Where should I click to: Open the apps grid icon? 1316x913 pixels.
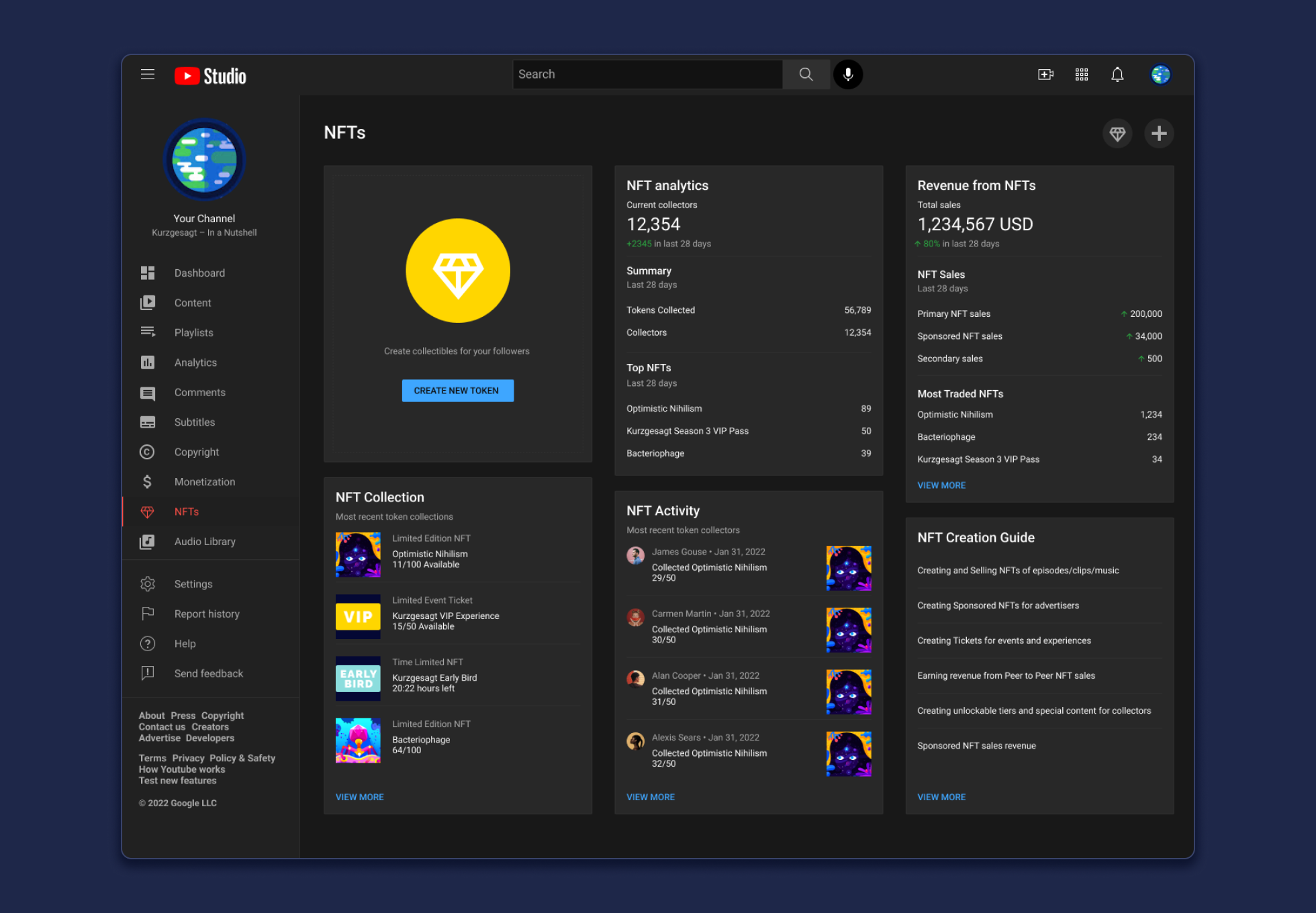1082,75
